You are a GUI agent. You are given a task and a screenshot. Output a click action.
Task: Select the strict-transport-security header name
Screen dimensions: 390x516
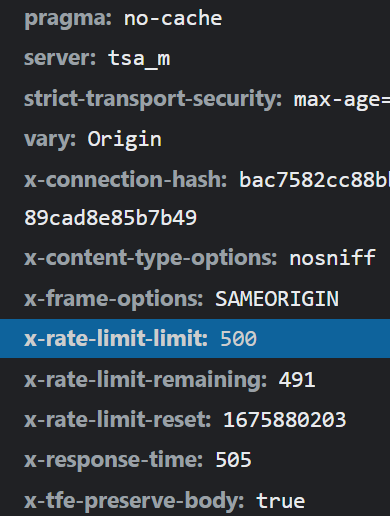[153, 100]
